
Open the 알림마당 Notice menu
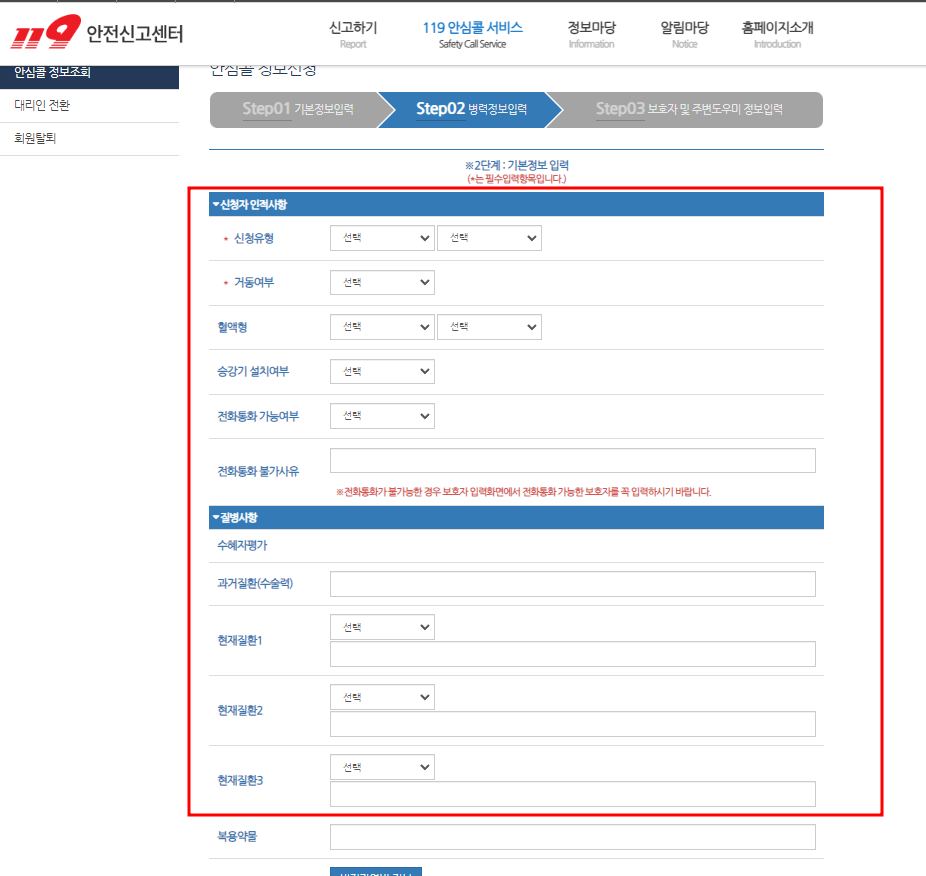click(x=684, y=34)
